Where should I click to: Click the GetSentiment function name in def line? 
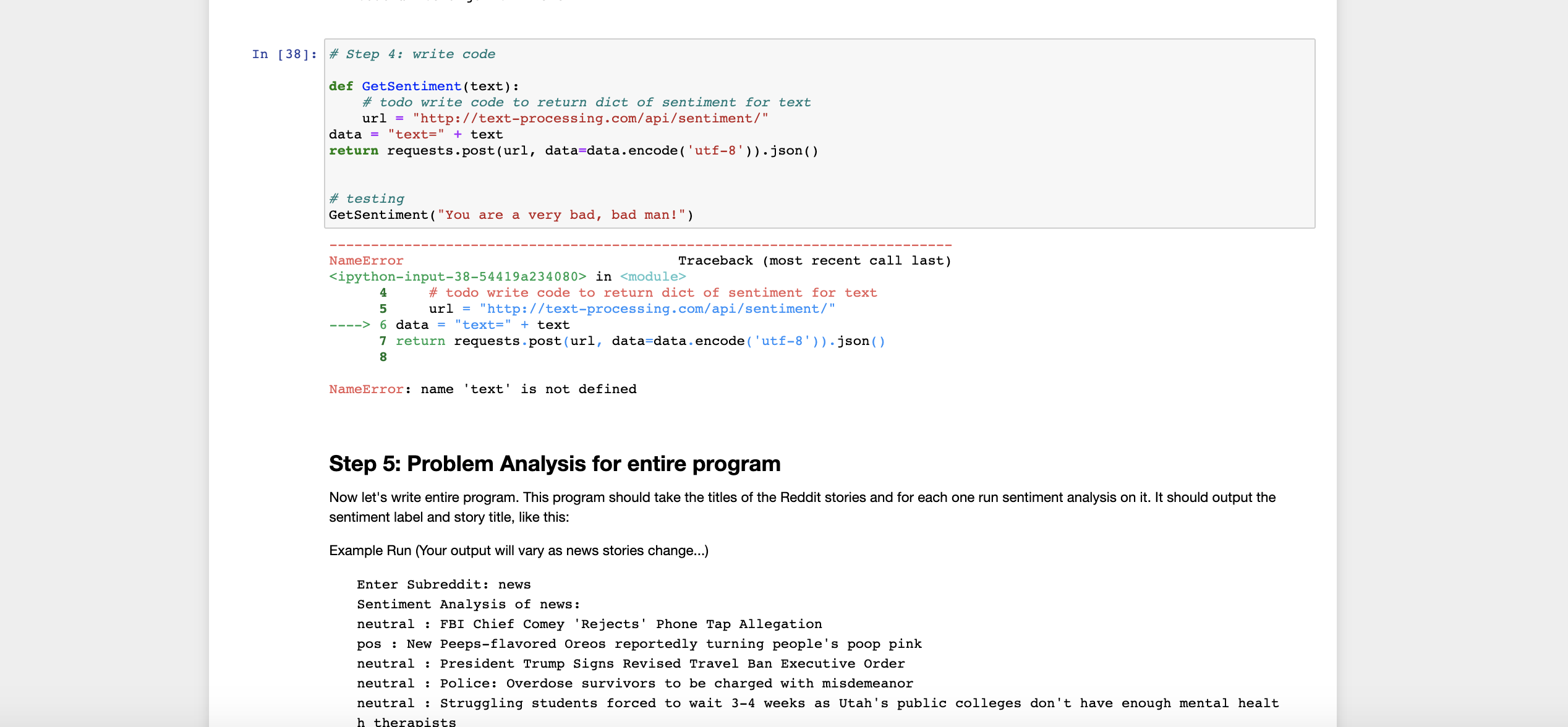[411, 87]
